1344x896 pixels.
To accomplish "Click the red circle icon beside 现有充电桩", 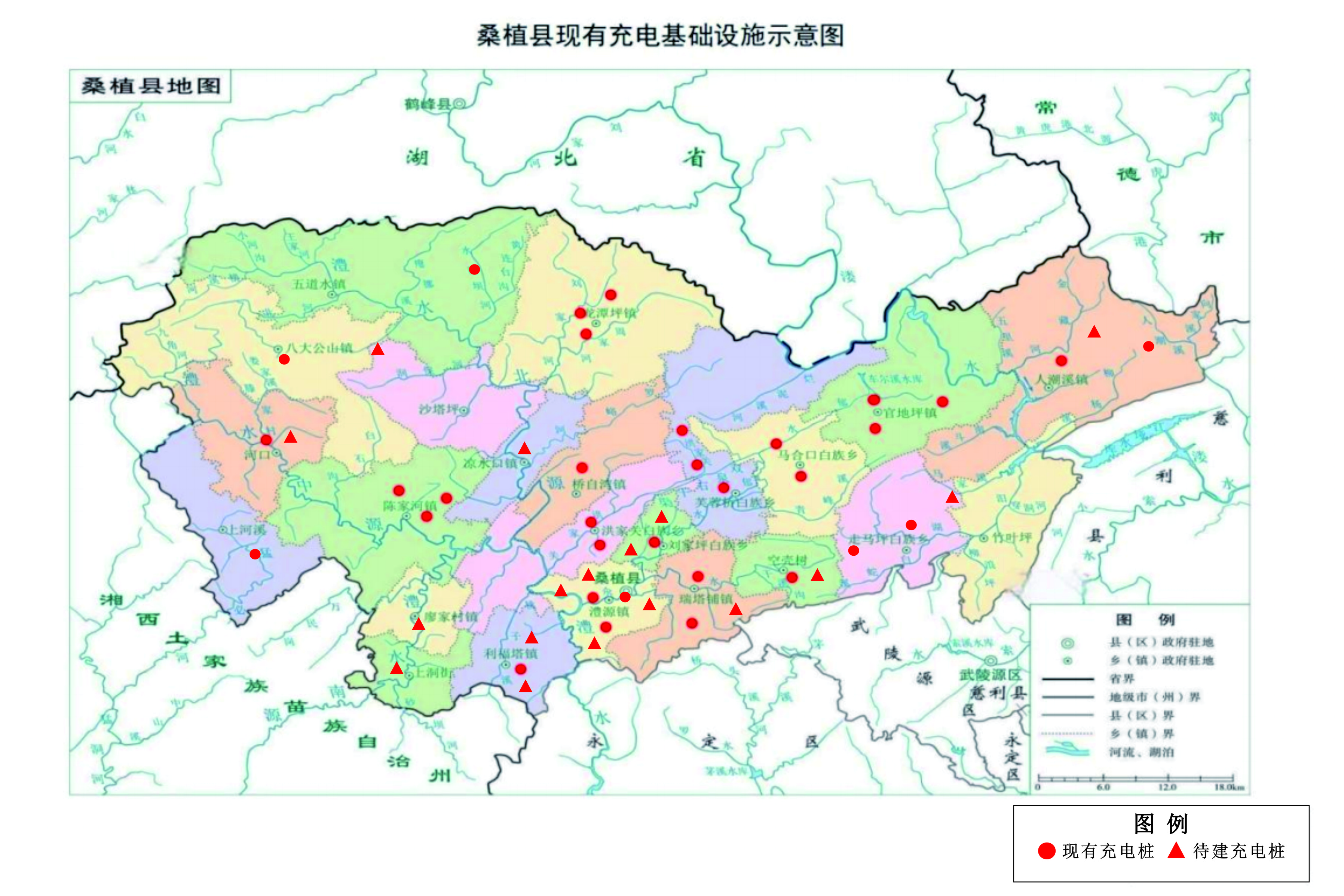I will (1046, 851).
